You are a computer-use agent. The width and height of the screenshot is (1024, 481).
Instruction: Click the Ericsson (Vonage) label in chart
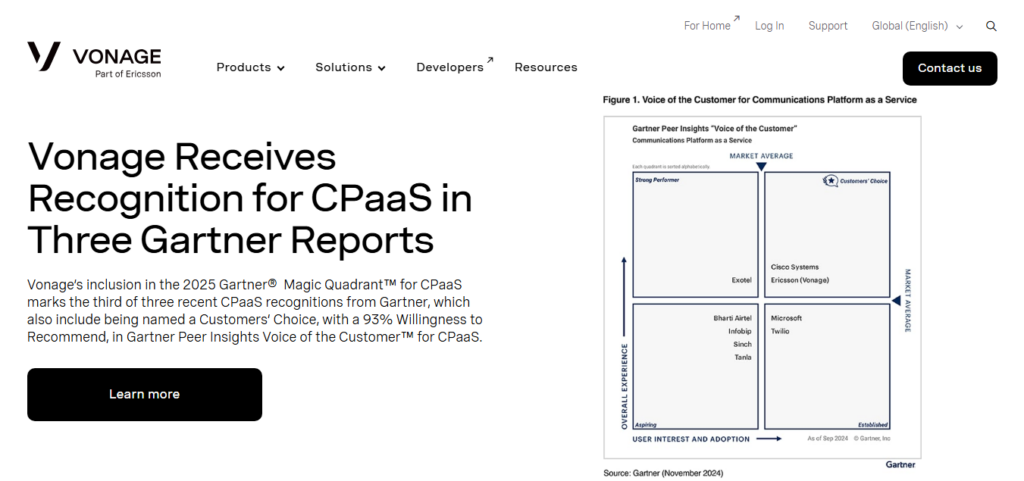tap(799, 281)
